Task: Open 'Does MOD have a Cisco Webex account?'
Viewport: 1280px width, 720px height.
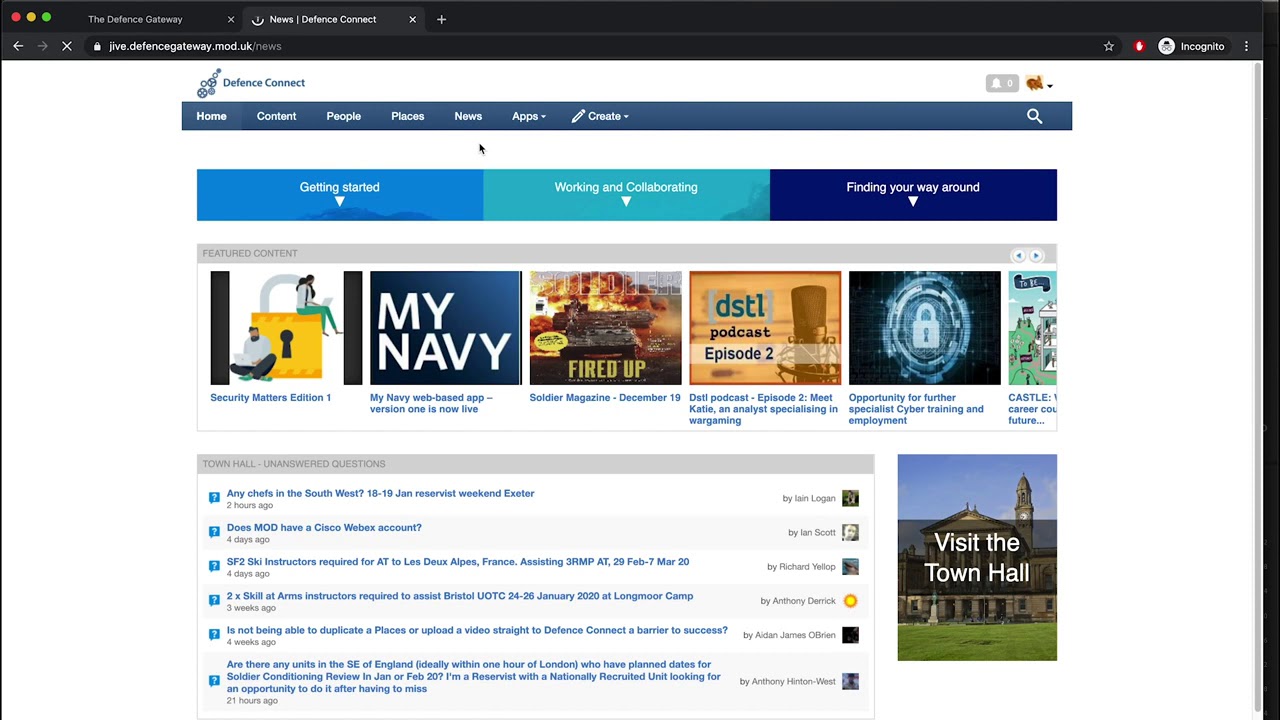Action: click(324, 527)
